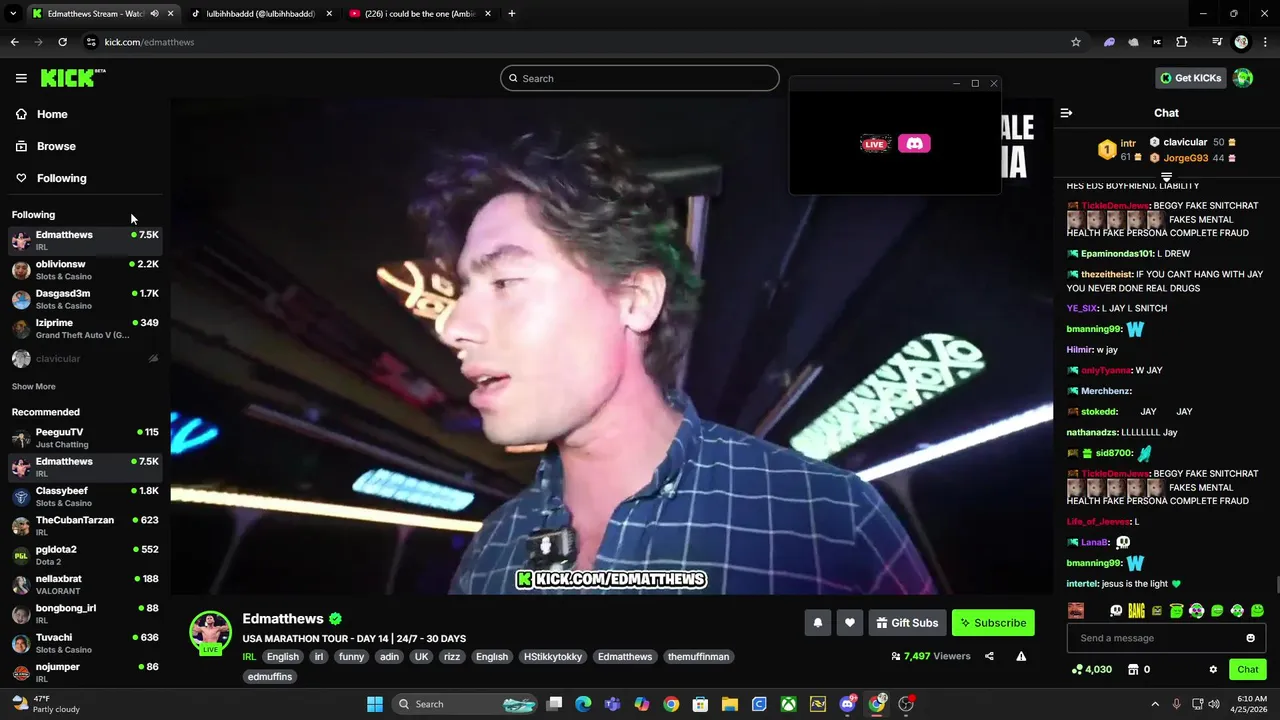Open PeeguuTV recommended channel
The width and height of the screenshot is (1280, 720).
[85, 437]
